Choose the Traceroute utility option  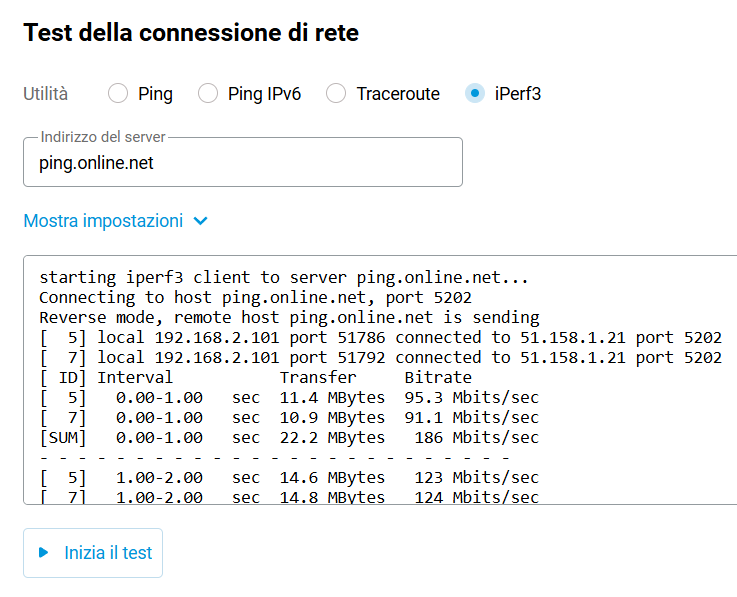tap(336, 94)
